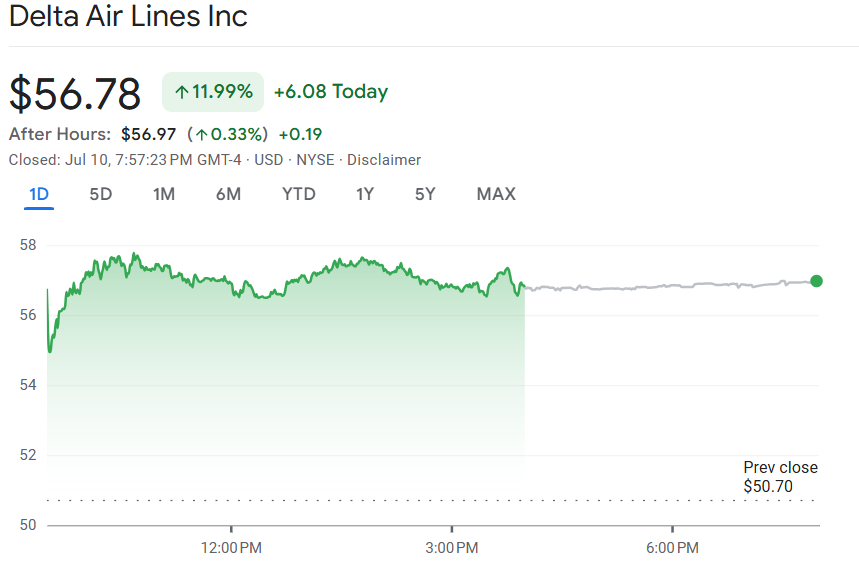859x572 pixels.
Task: Click the 3:00 PM time axis marker
Action: click(452, 547)
